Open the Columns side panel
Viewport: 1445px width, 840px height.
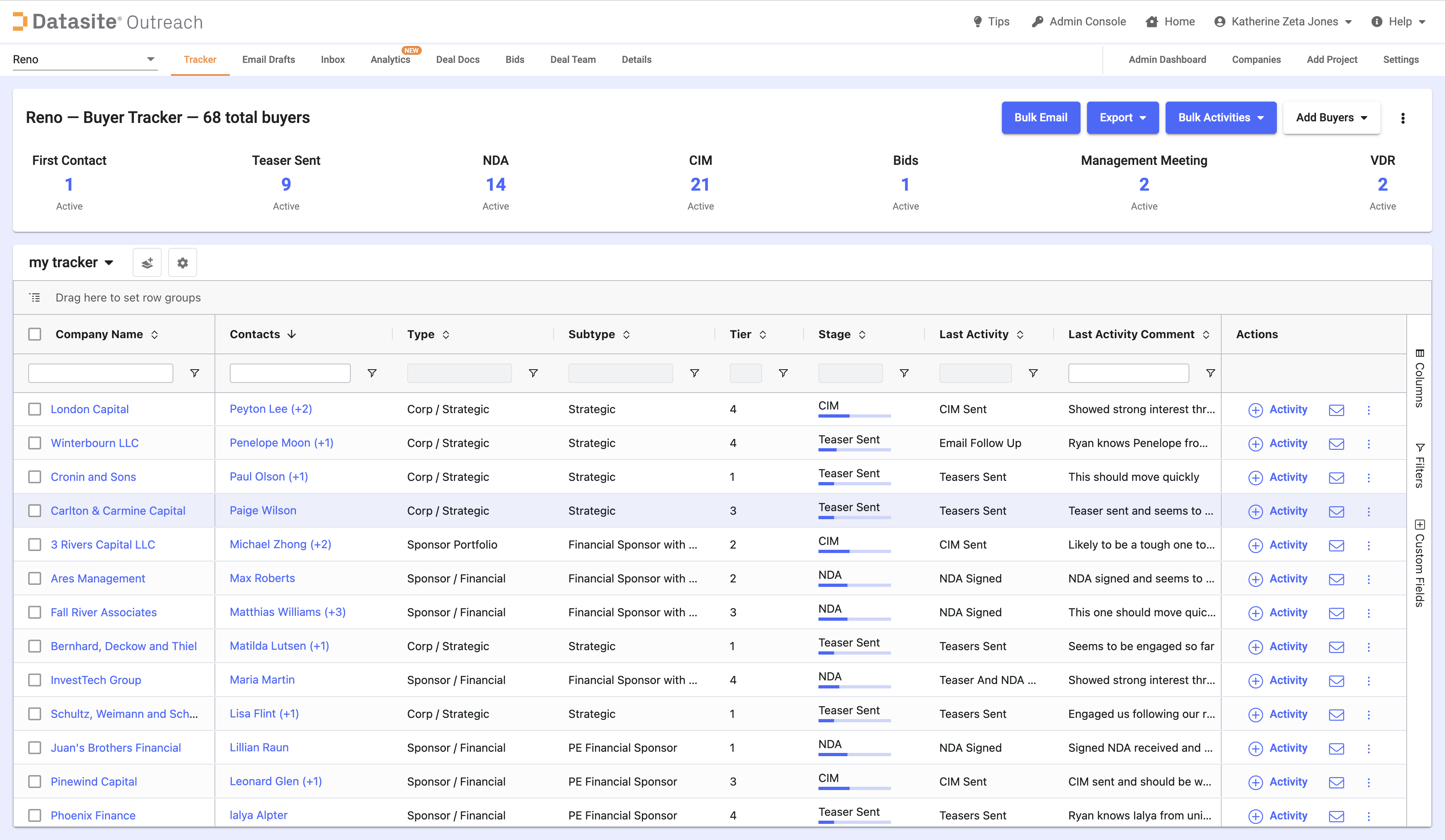(1419, 378)
